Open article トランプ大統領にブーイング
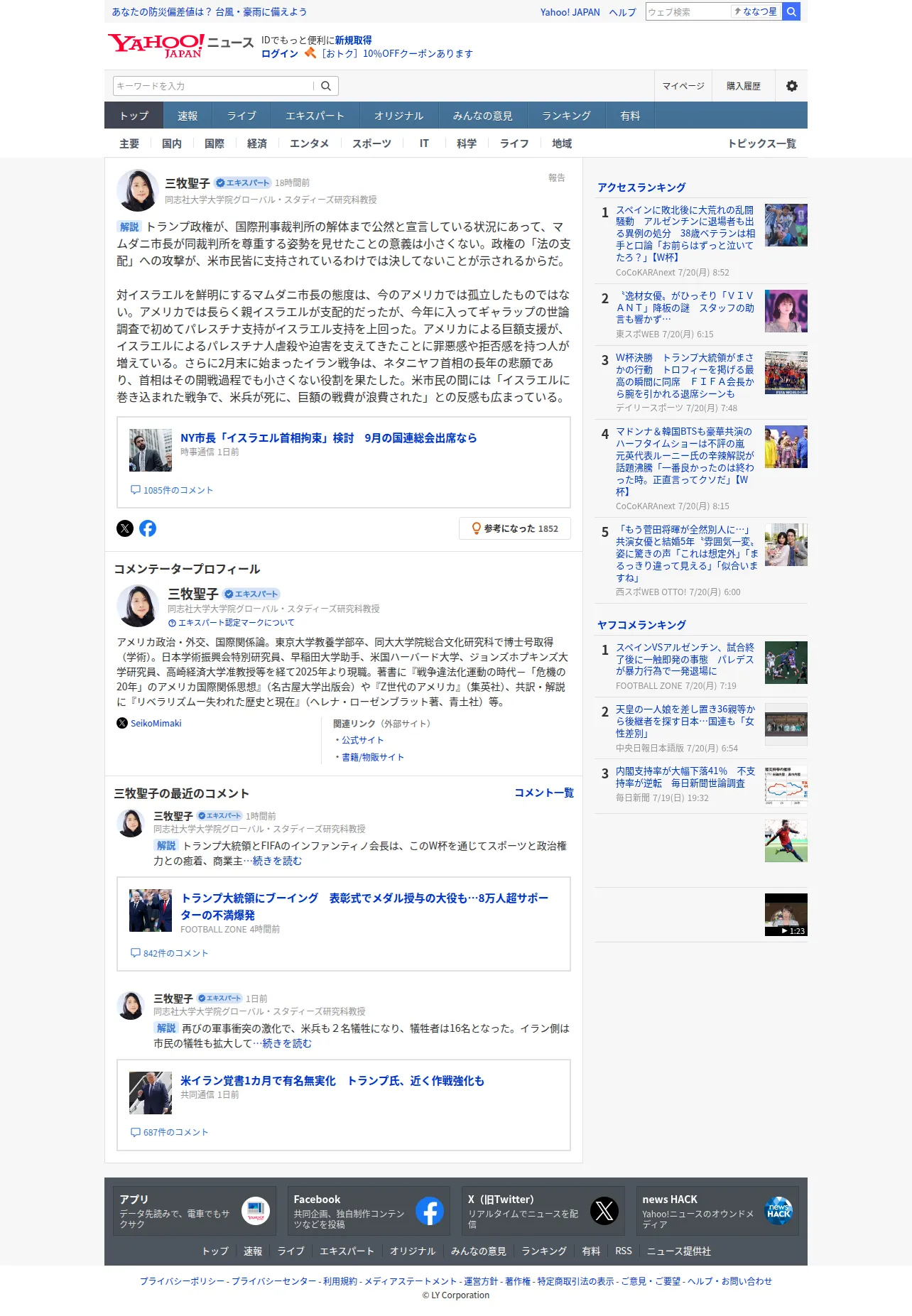This screenshot has width=912, height=1316. [364, 907]
